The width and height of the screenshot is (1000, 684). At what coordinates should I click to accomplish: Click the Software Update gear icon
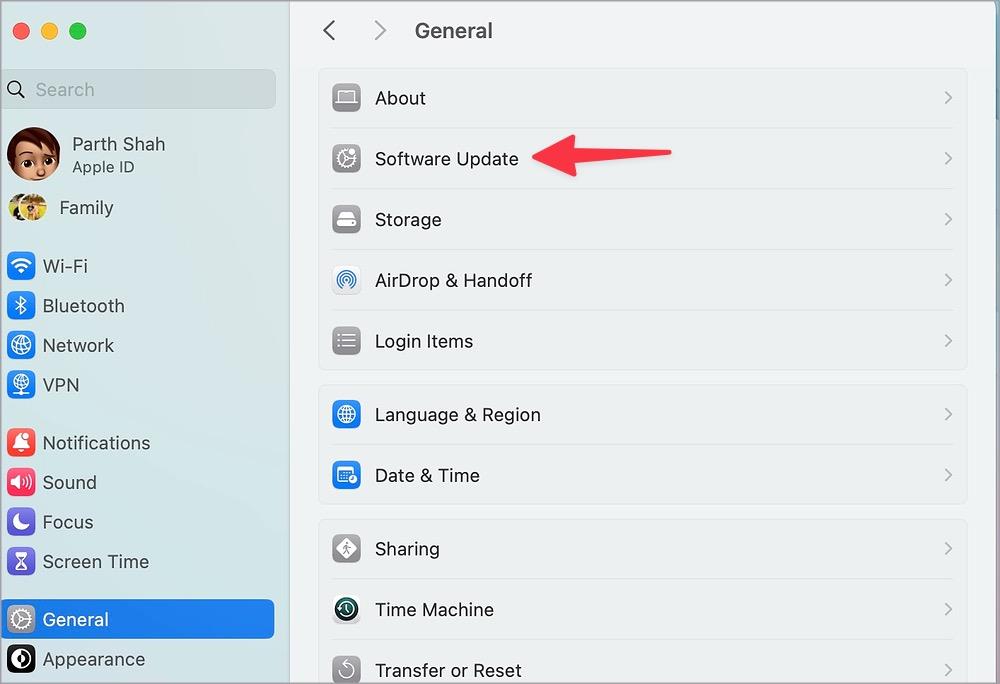pos(346,158)
